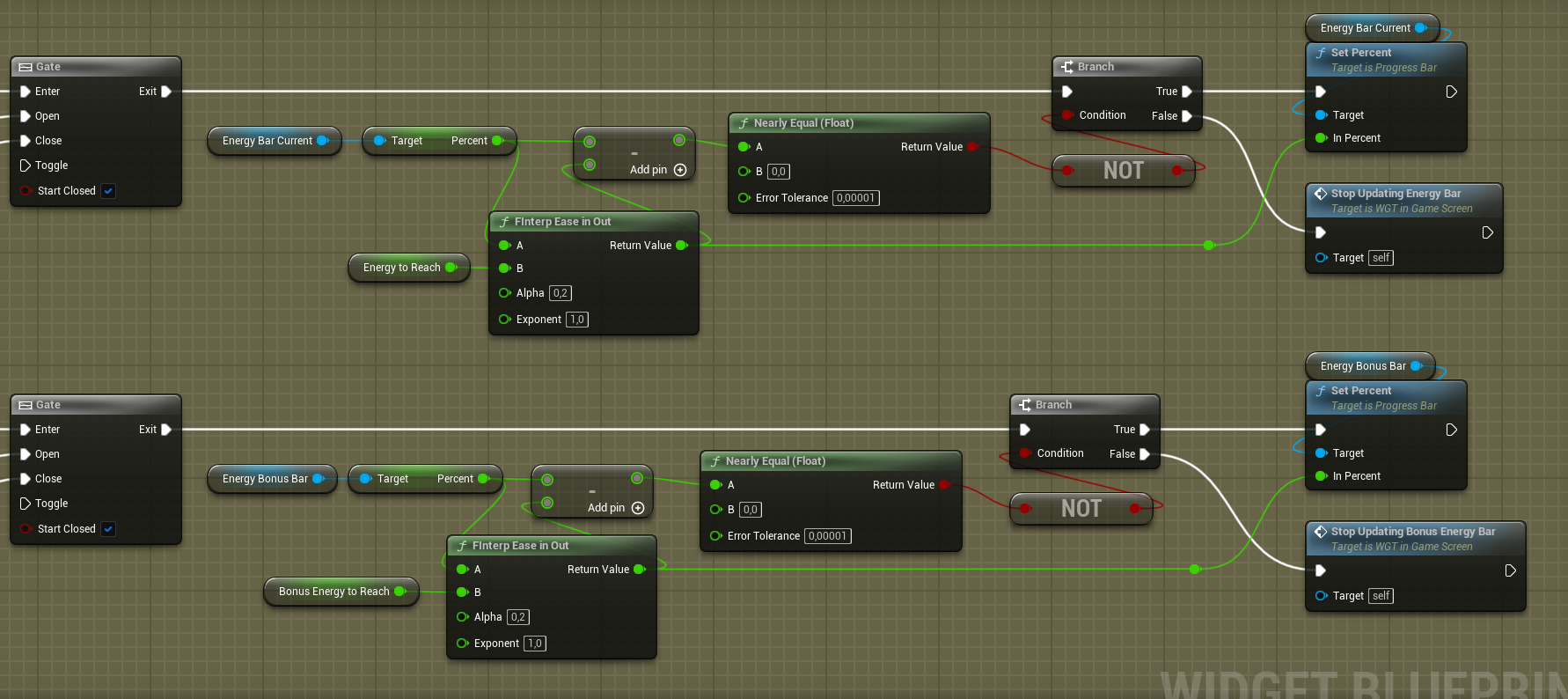The image size is (1568, 699).
Task: Click the Bonus Energy to Reach output pin
Action: pos(400,592)
